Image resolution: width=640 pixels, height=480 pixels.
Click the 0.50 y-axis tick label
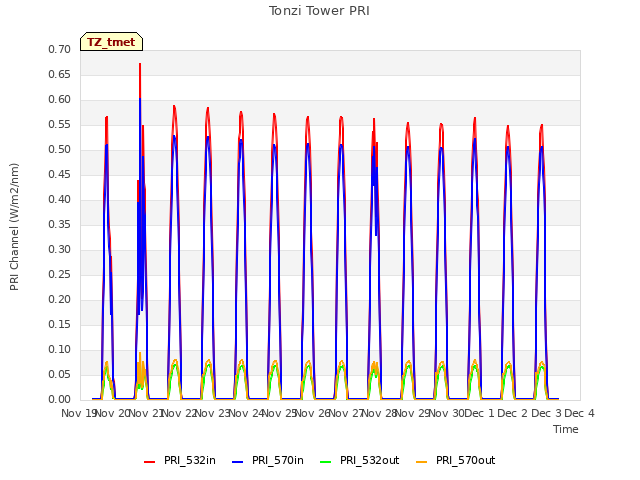60,149
